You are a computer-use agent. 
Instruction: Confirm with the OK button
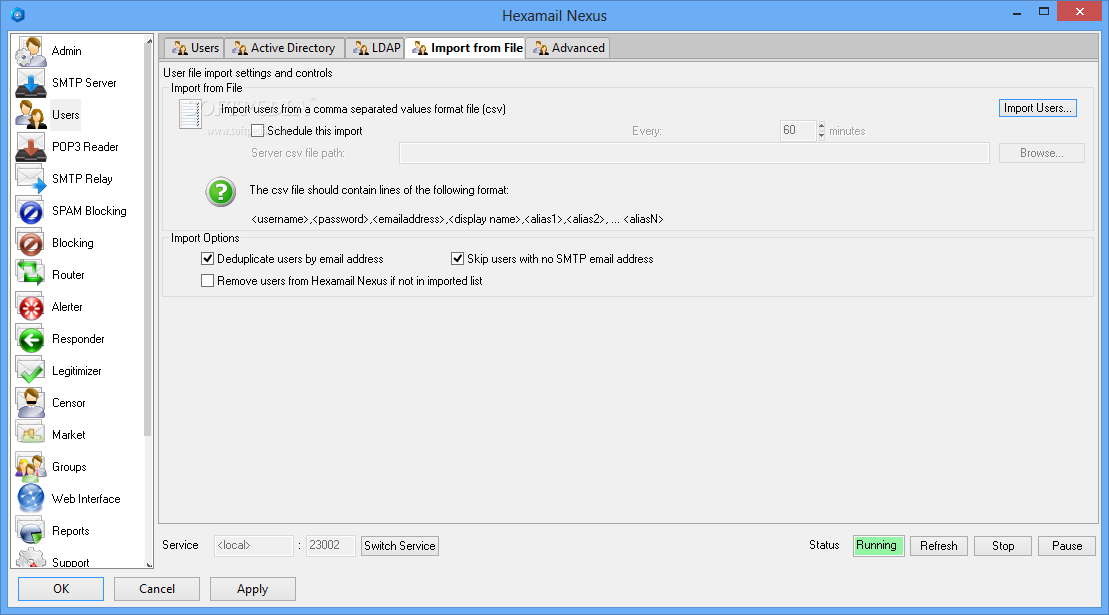pos(61,589)
